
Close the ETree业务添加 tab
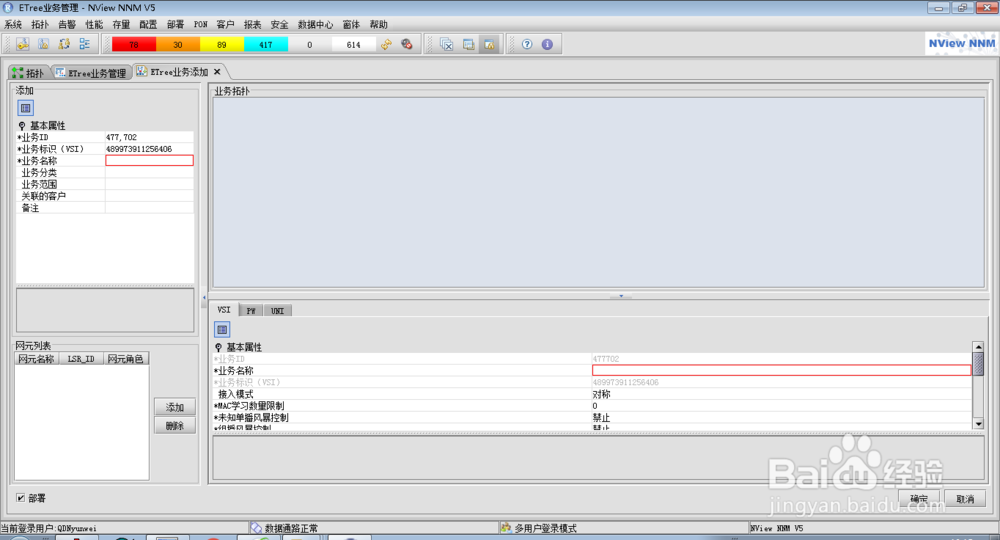pos(217,72)
